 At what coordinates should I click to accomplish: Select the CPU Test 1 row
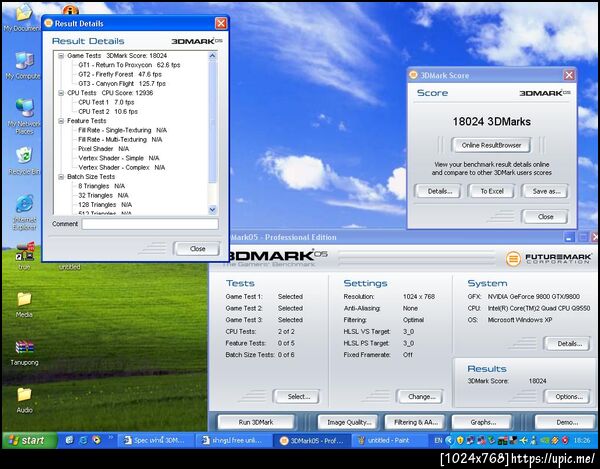tap(106, 102)
